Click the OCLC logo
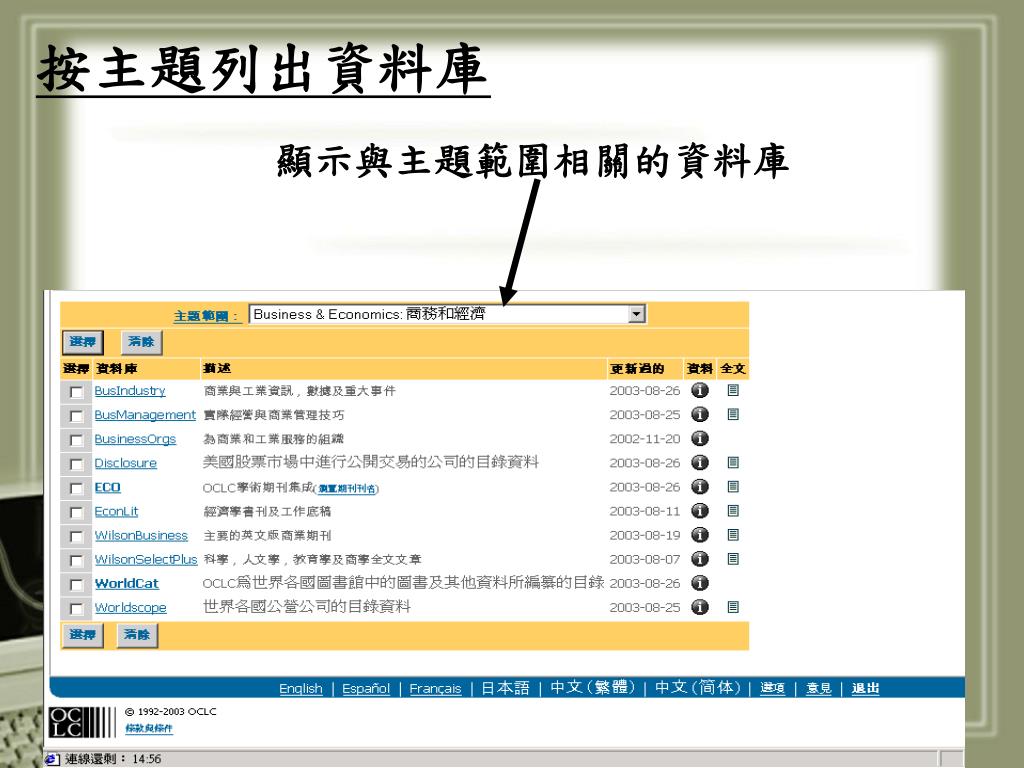 pyautogui.click(x=82, y=722)
